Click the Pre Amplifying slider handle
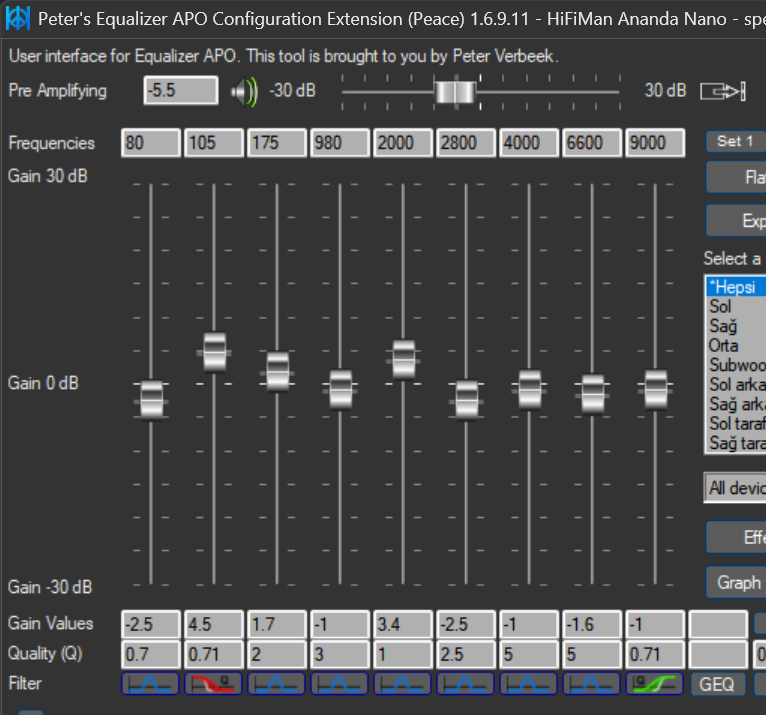Viewport: 766px width, 715px height. [455, 92]
